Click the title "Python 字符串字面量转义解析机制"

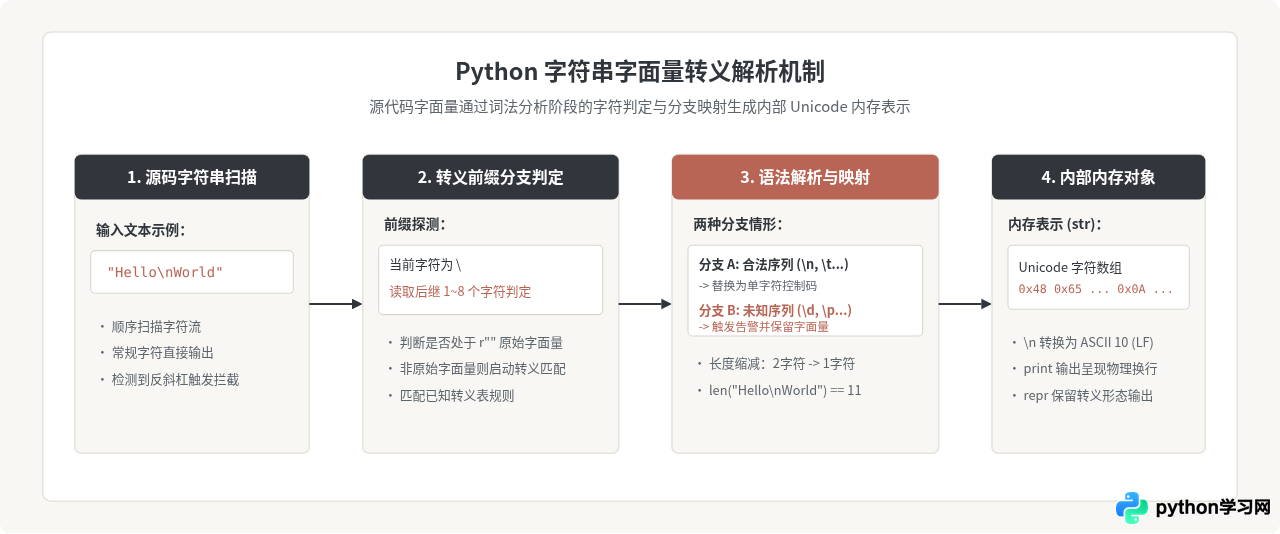640,72
